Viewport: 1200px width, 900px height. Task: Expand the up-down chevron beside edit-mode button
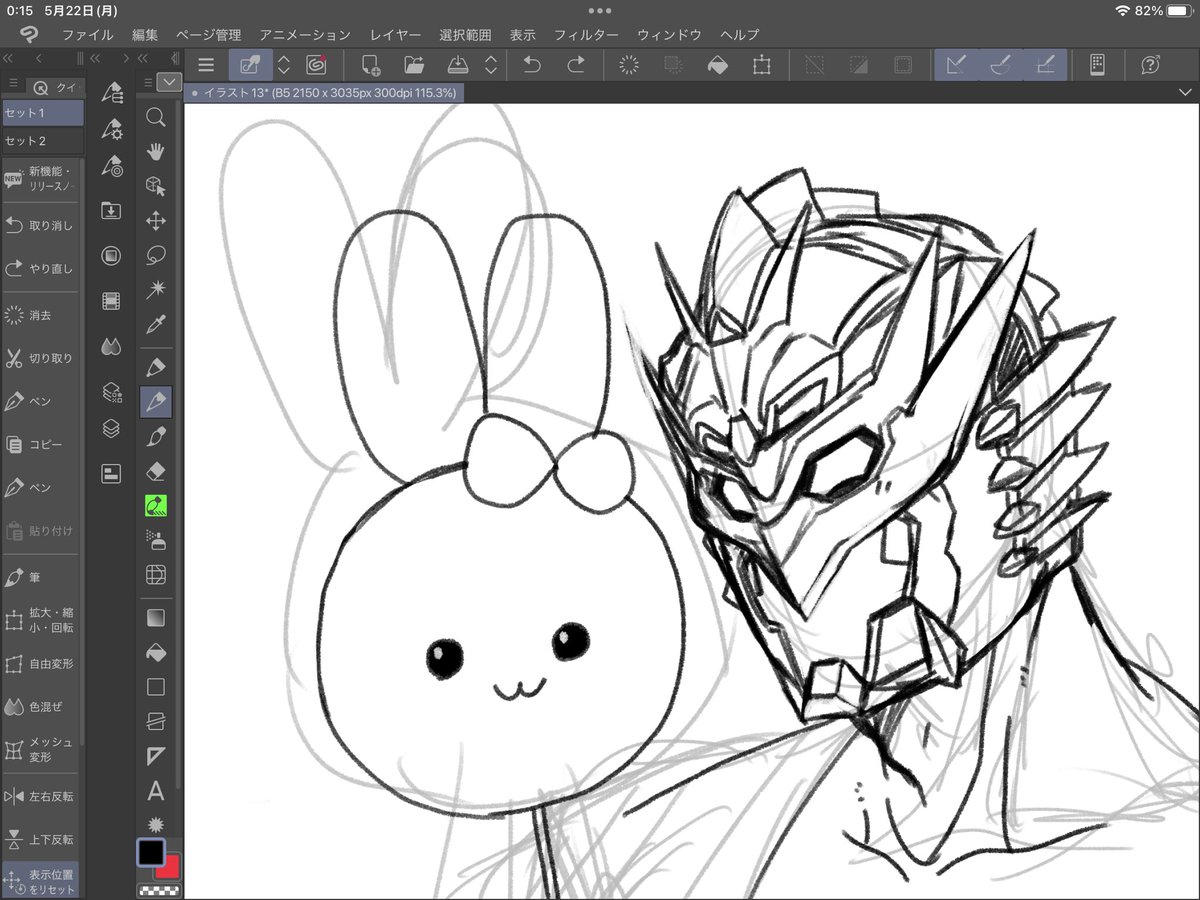point(284,66)
